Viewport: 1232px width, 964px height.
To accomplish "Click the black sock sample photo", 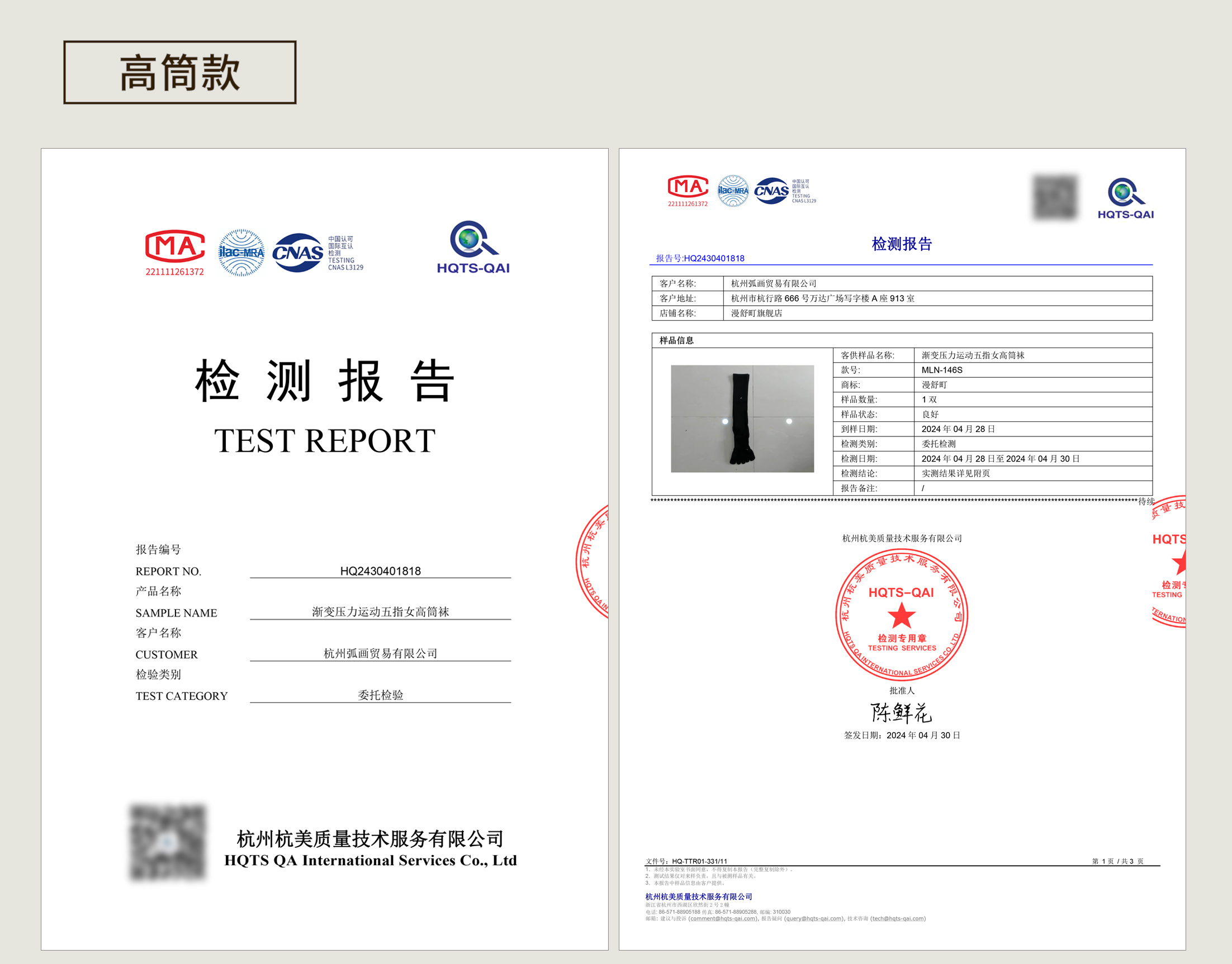I will pyautogui.click(x=742, y=418).
